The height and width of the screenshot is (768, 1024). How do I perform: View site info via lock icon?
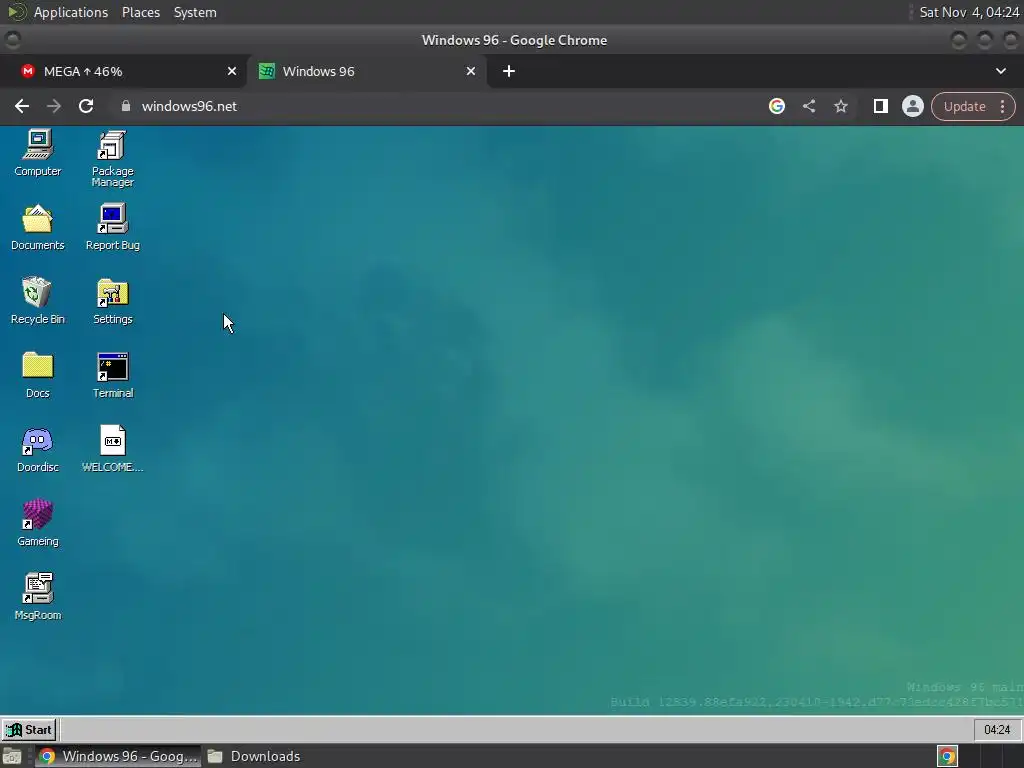126,106
